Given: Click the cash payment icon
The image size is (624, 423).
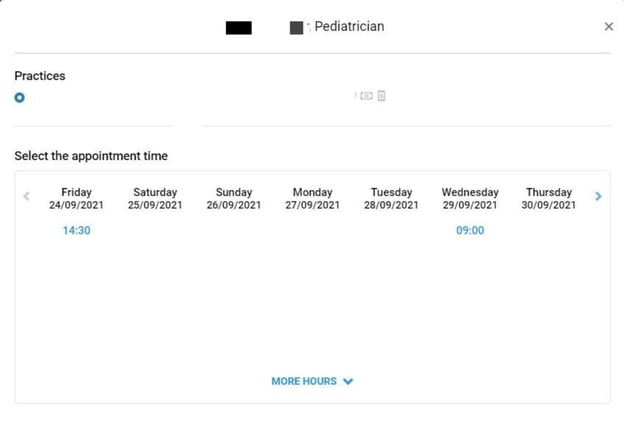Looking at the screenshot, I should tap(366, 96).
